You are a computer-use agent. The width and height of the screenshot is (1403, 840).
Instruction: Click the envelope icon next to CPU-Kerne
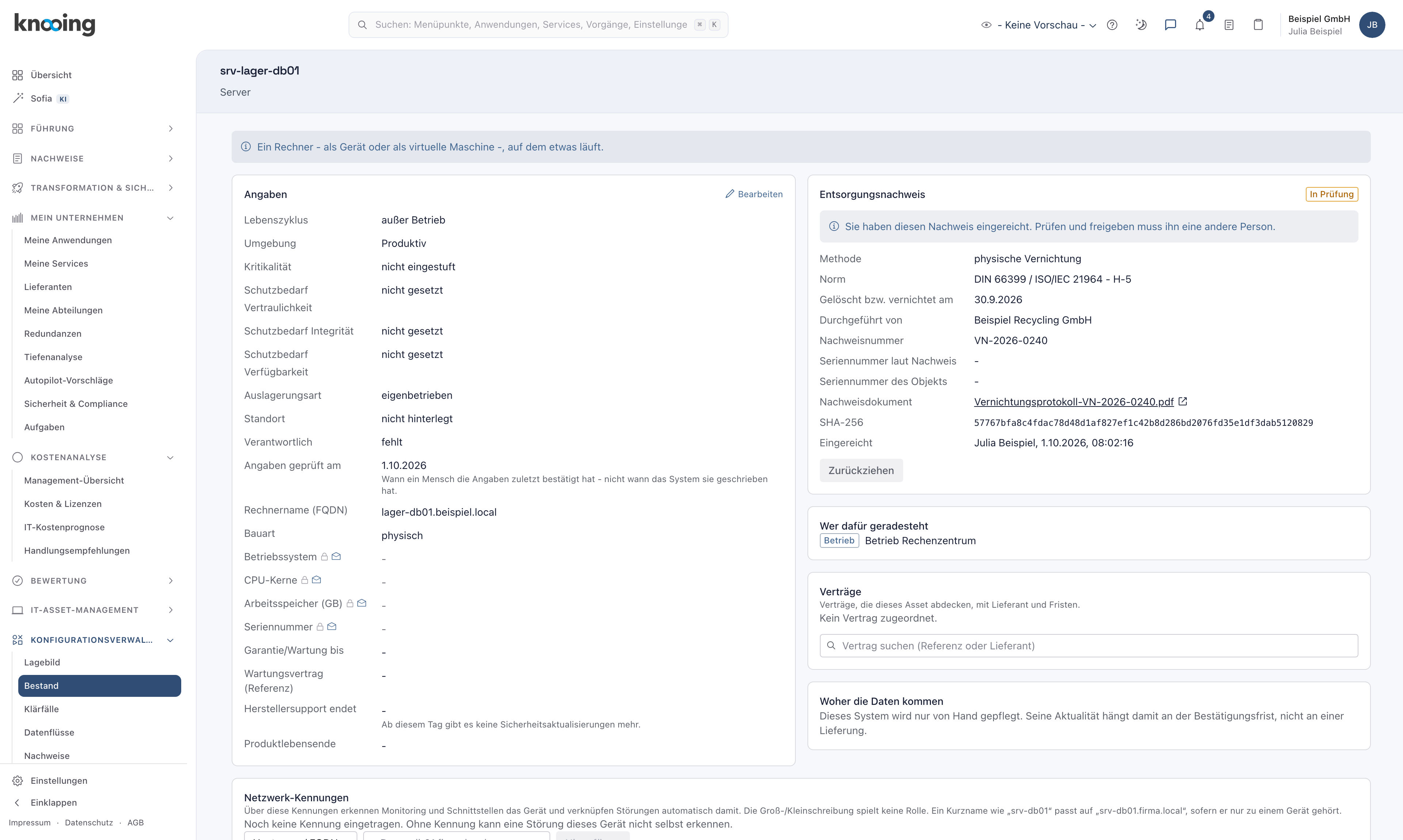pos(316,580)
